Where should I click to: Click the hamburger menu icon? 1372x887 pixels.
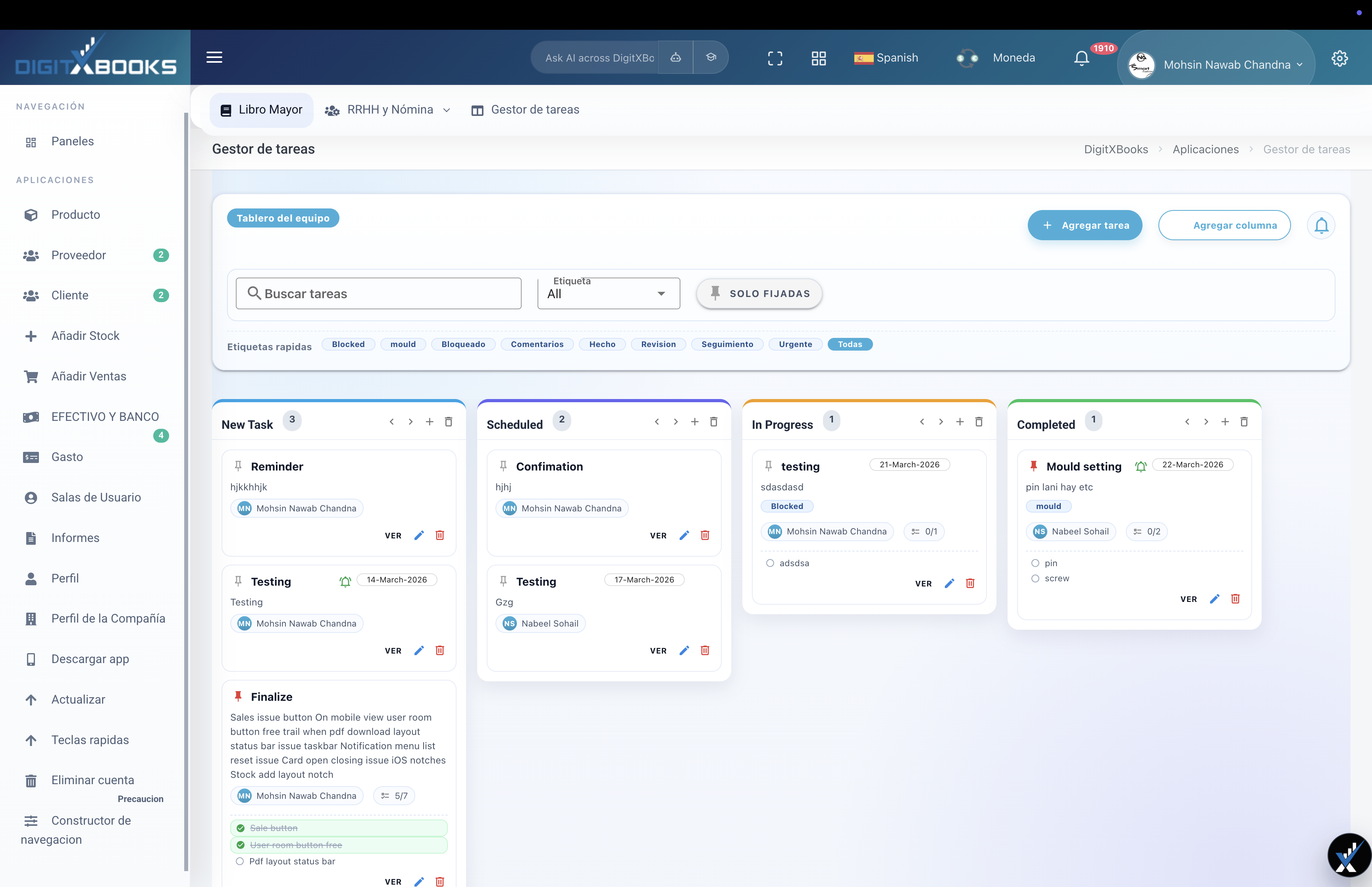coord(214,57)
